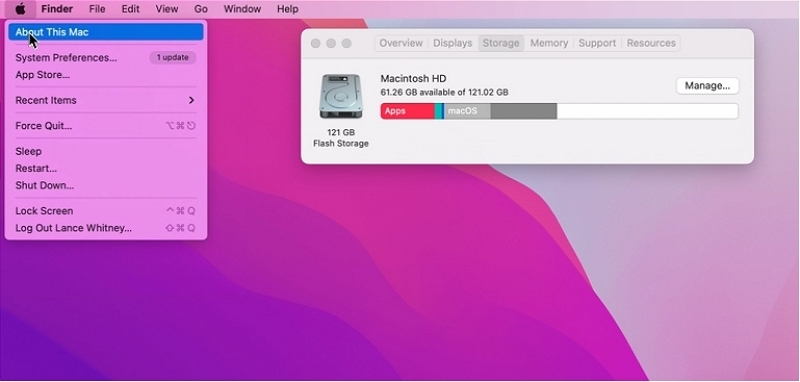Open the Window menu

pyautogui.click(x=242, y=9)
